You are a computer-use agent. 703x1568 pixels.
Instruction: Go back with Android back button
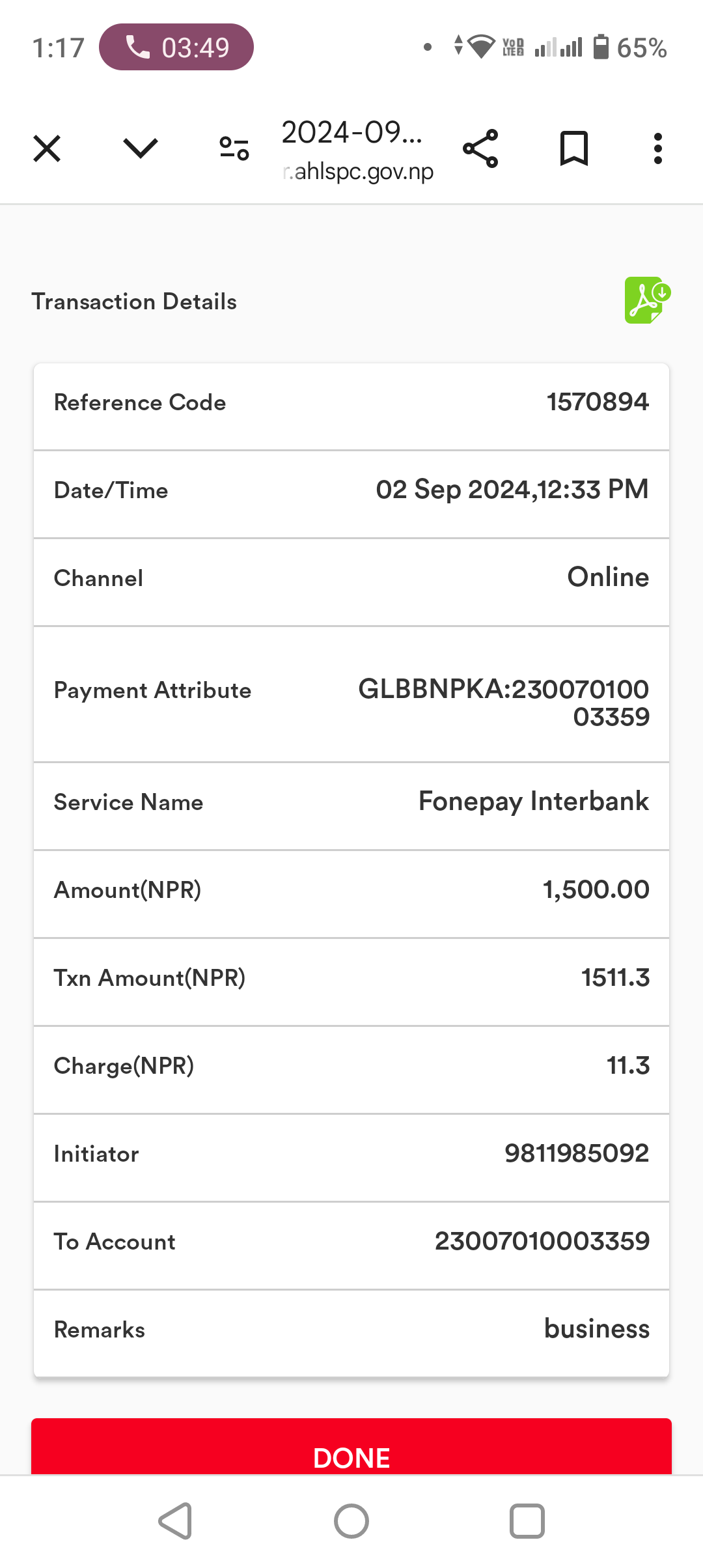click(x=176, y=1521)
